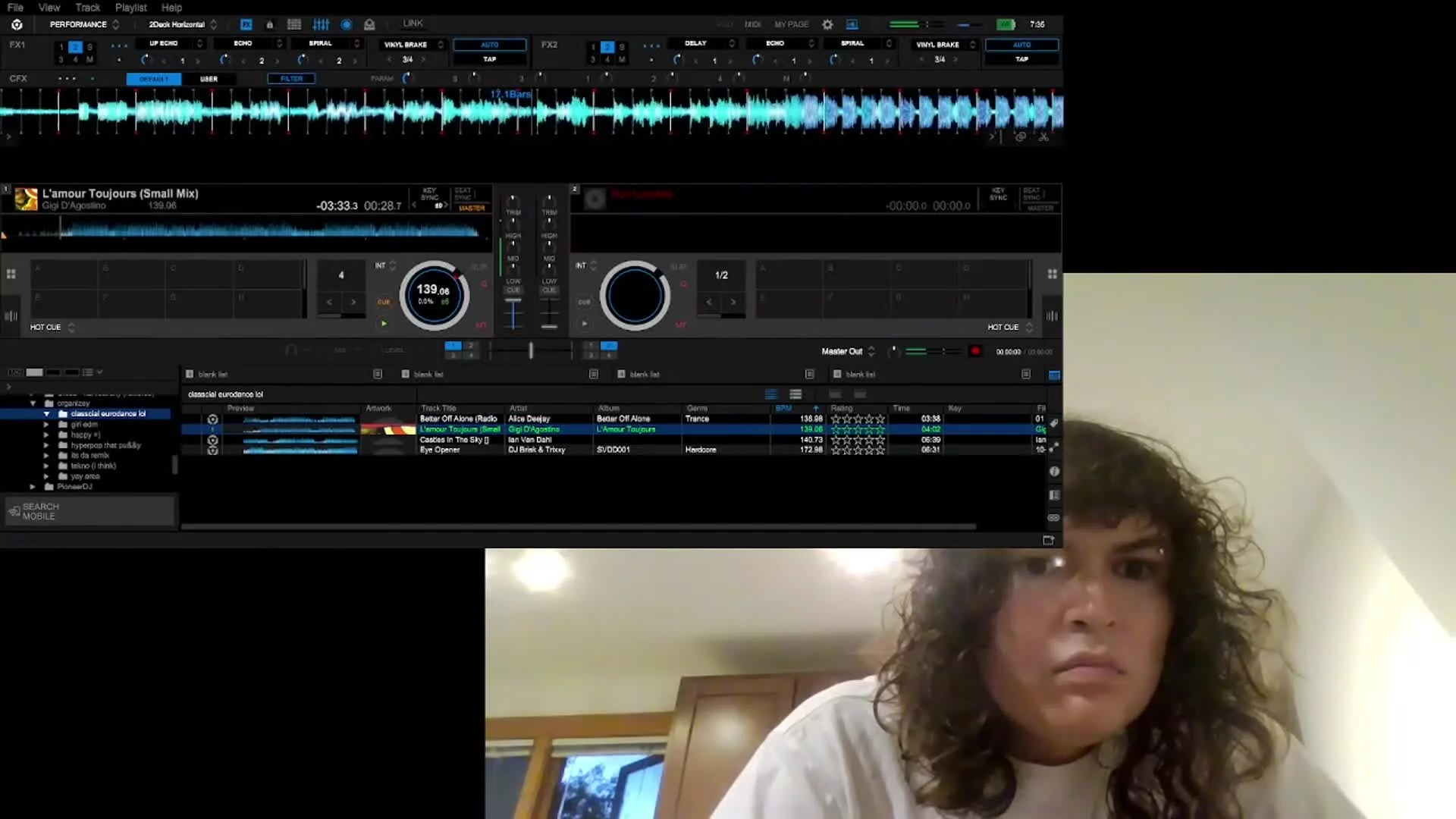Start recording with red record button
Screen dimensions: 1456x819
tap(975, 351)
